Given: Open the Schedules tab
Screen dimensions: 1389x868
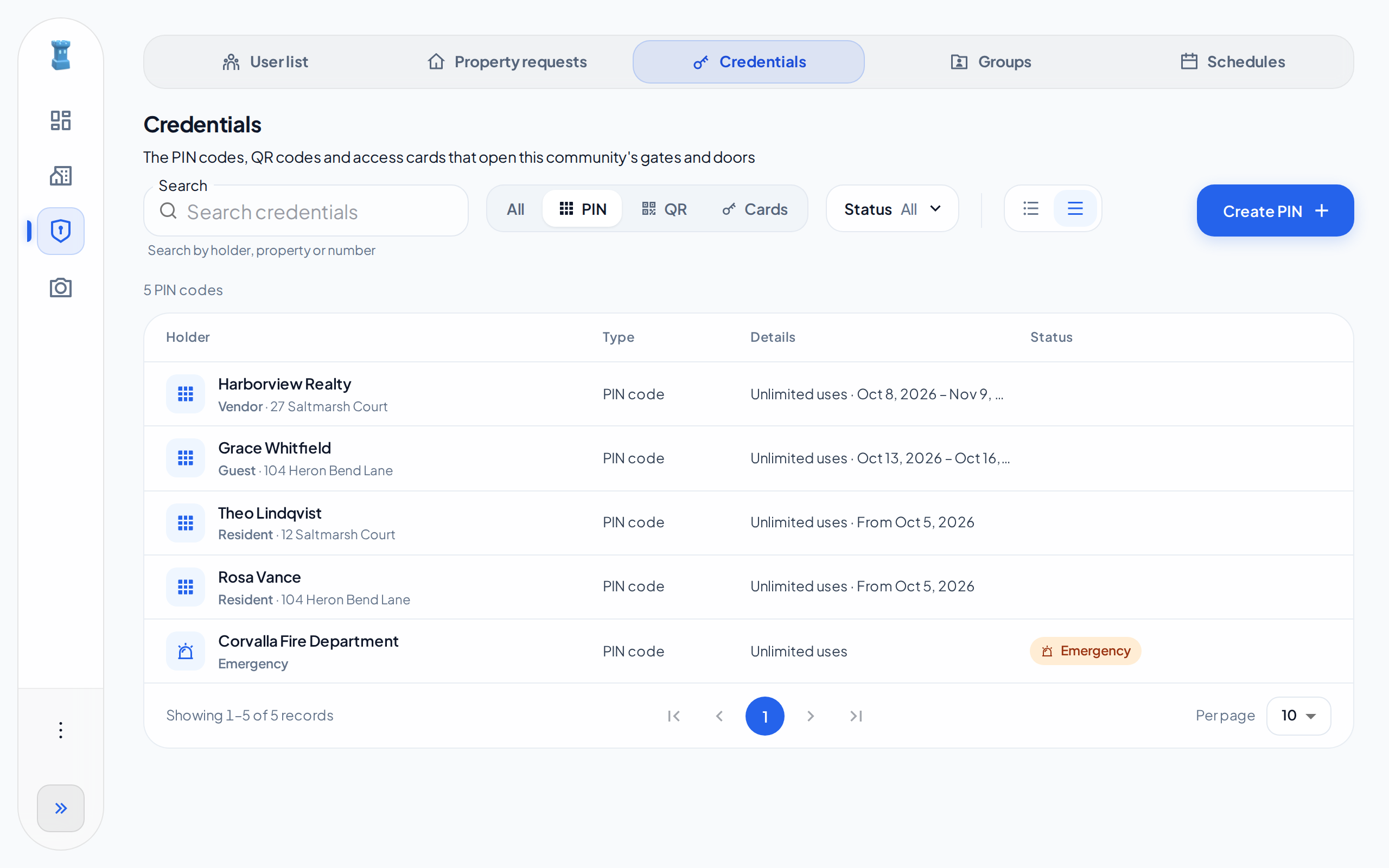Looking at the screenshot, I should click(1232, 62).
